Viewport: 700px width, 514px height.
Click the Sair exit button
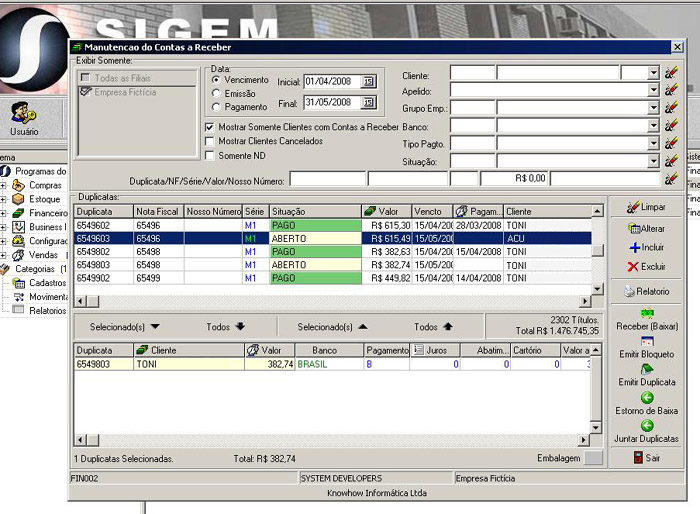(x=646, y=458)
